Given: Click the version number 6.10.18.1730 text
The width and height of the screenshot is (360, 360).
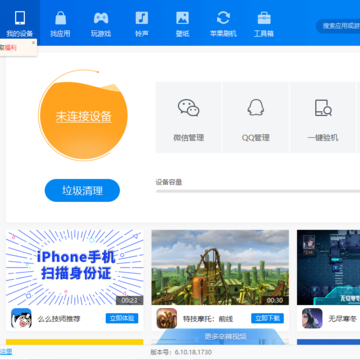Looking at the screenshot, I should coord(193,352).
